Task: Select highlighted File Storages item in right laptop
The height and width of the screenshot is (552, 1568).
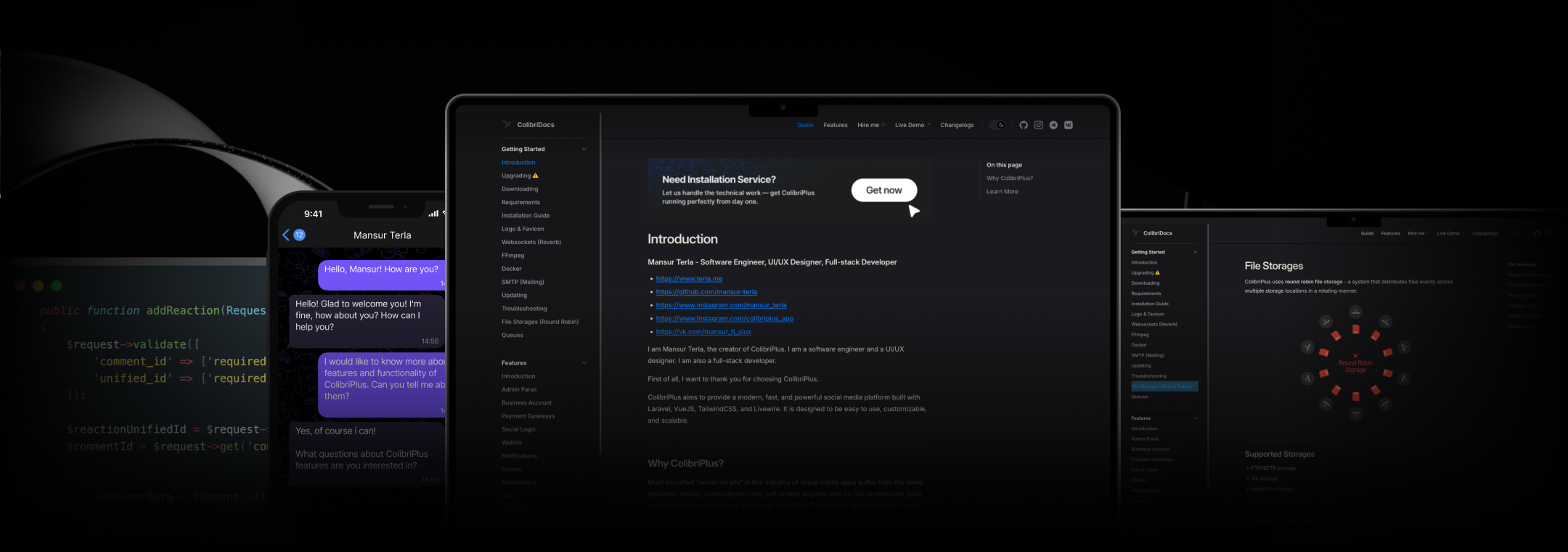Action: [x=1164, y=386]
